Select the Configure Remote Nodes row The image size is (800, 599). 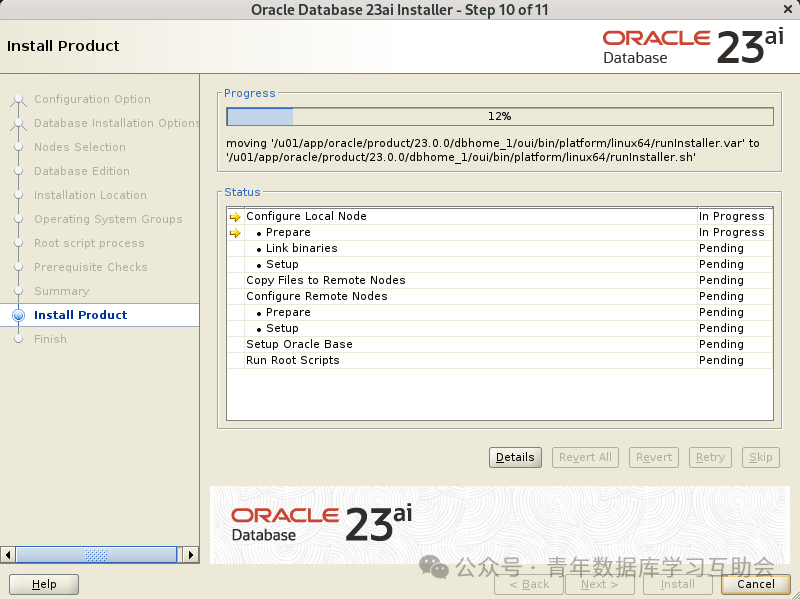(x=500, y=296)
